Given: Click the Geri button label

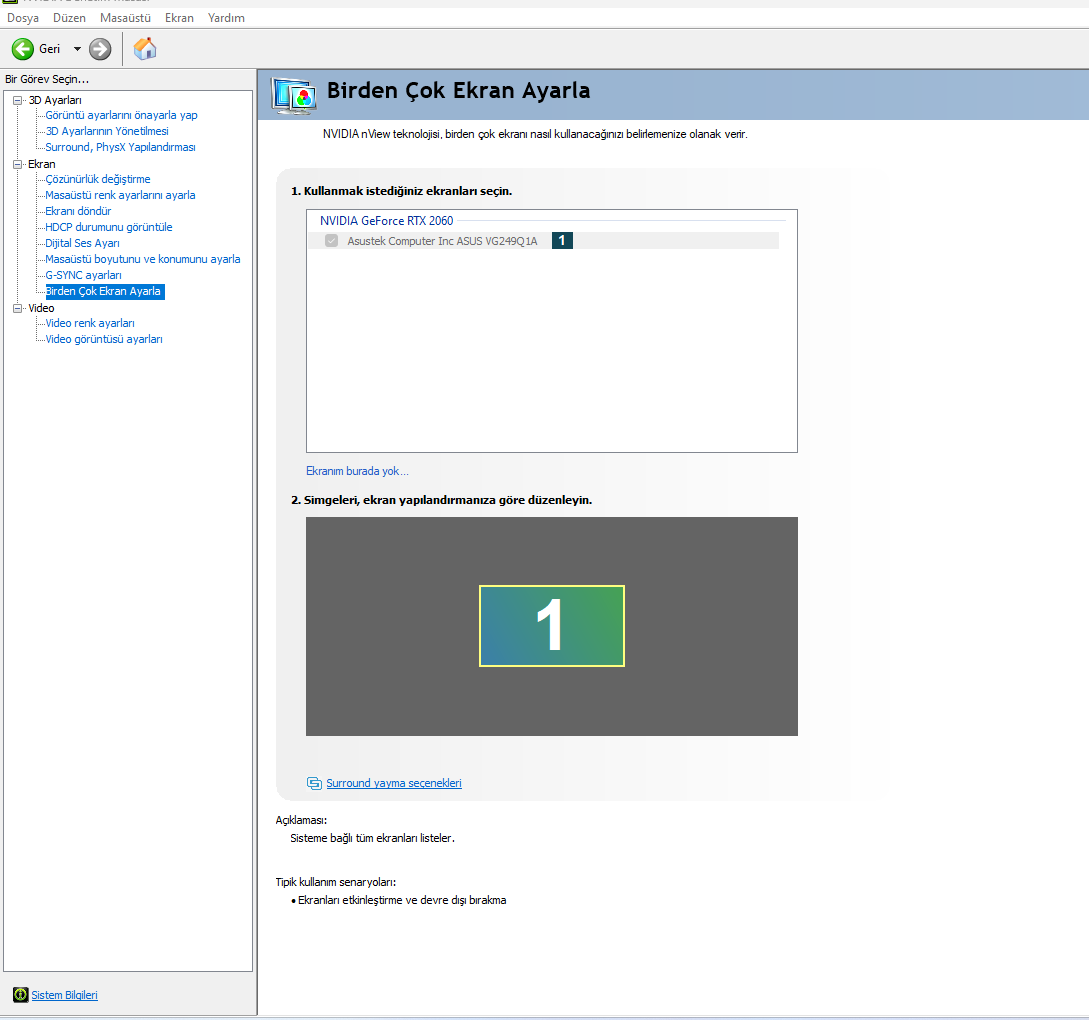Looking at the screenshot, I should (x=49, y=49).
